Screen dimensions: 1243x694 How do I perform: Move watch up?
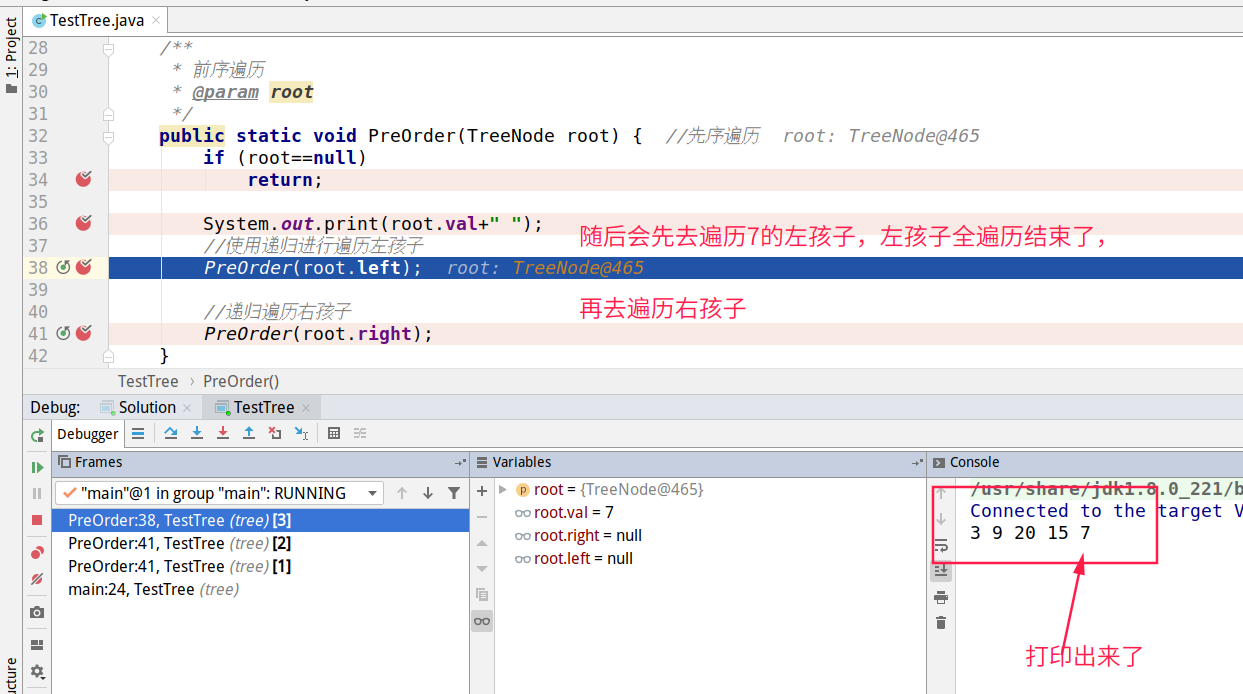click(482, 543)
